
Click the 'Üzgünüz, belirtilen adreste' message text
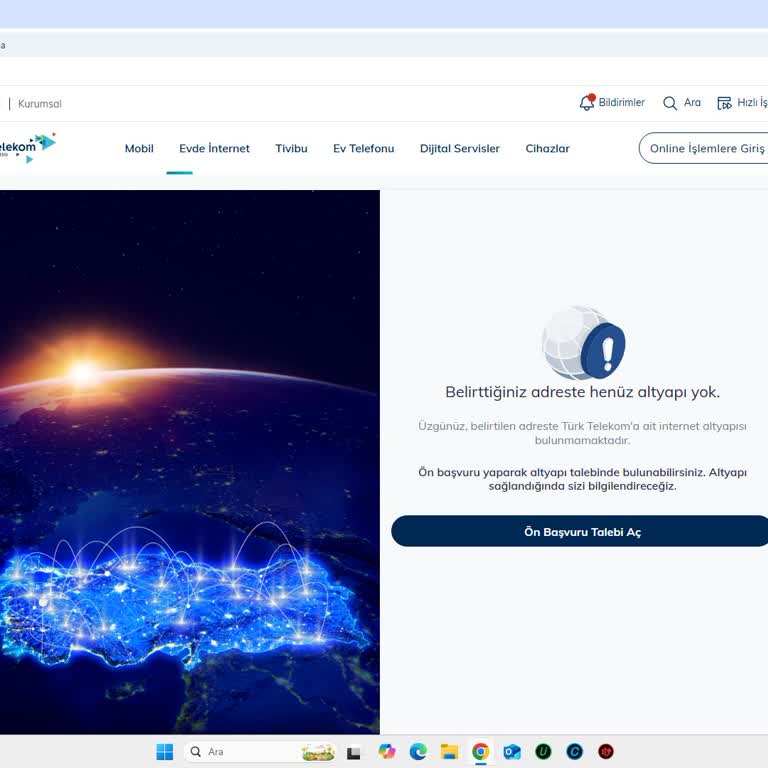point(582,433)
